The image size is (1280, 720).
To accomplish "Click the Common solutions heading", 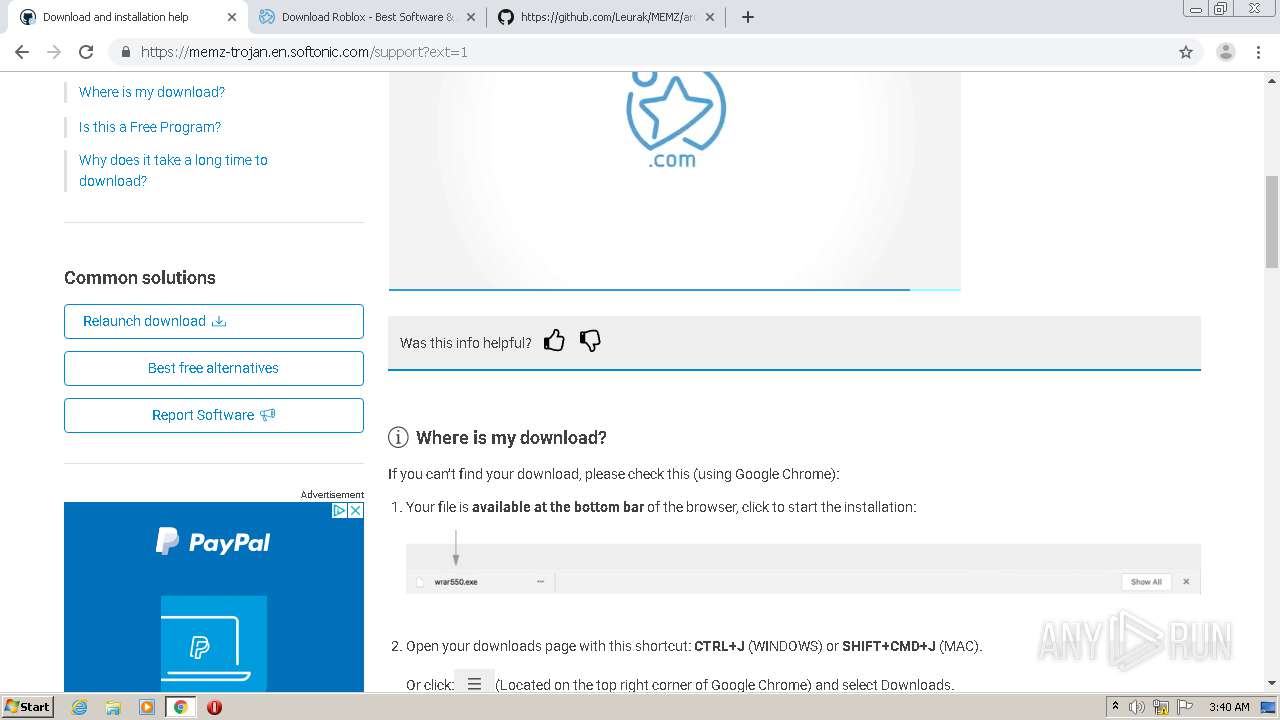I will point(140,278).
